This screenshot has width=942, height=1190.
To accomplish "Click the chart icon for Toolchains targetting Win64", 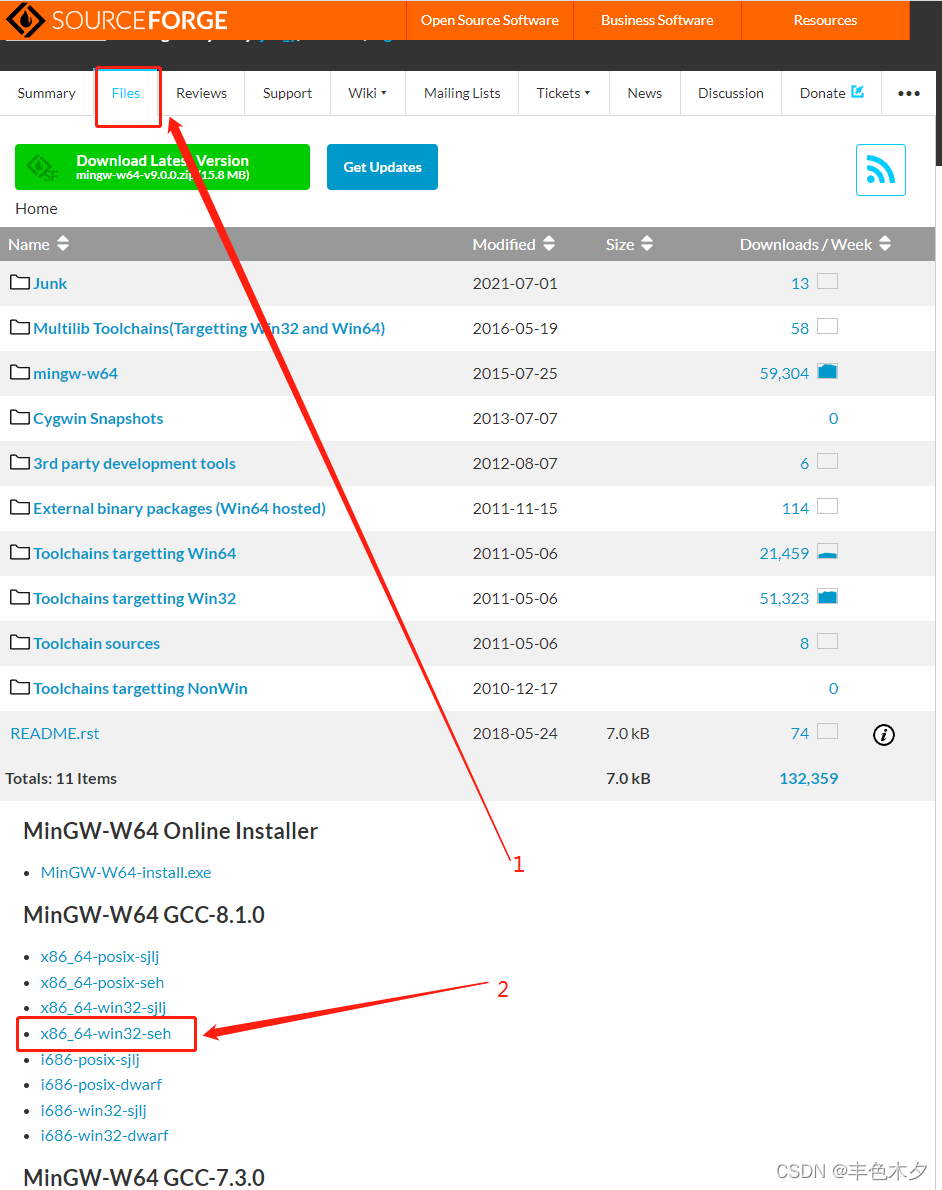I will 827,552.
